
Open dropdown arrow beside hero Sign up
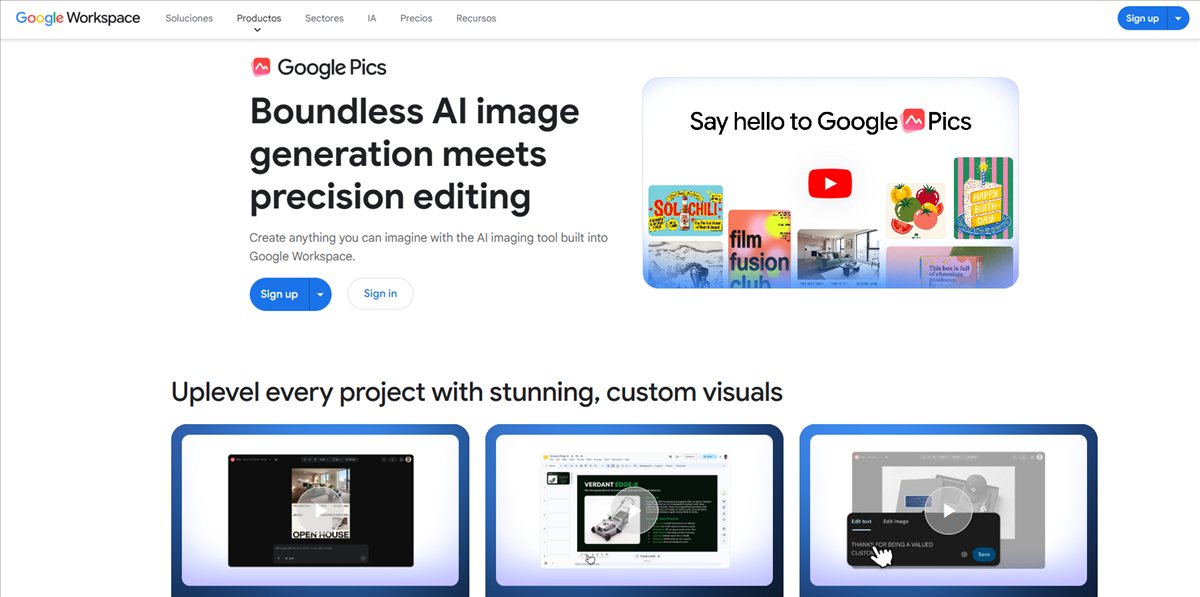pos(320,294)
